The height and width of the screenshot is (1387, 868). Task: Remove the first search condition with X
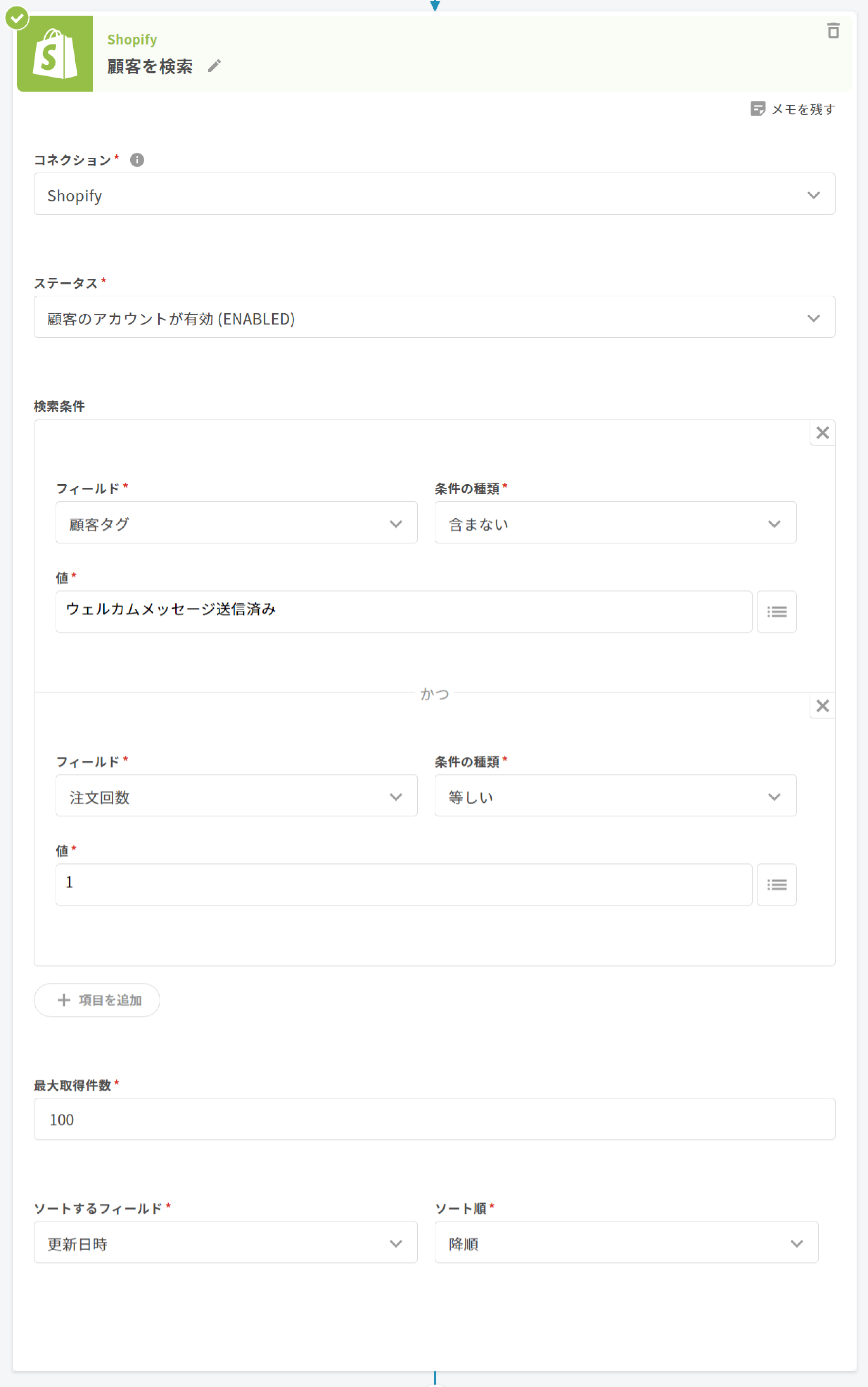[822, 432]
